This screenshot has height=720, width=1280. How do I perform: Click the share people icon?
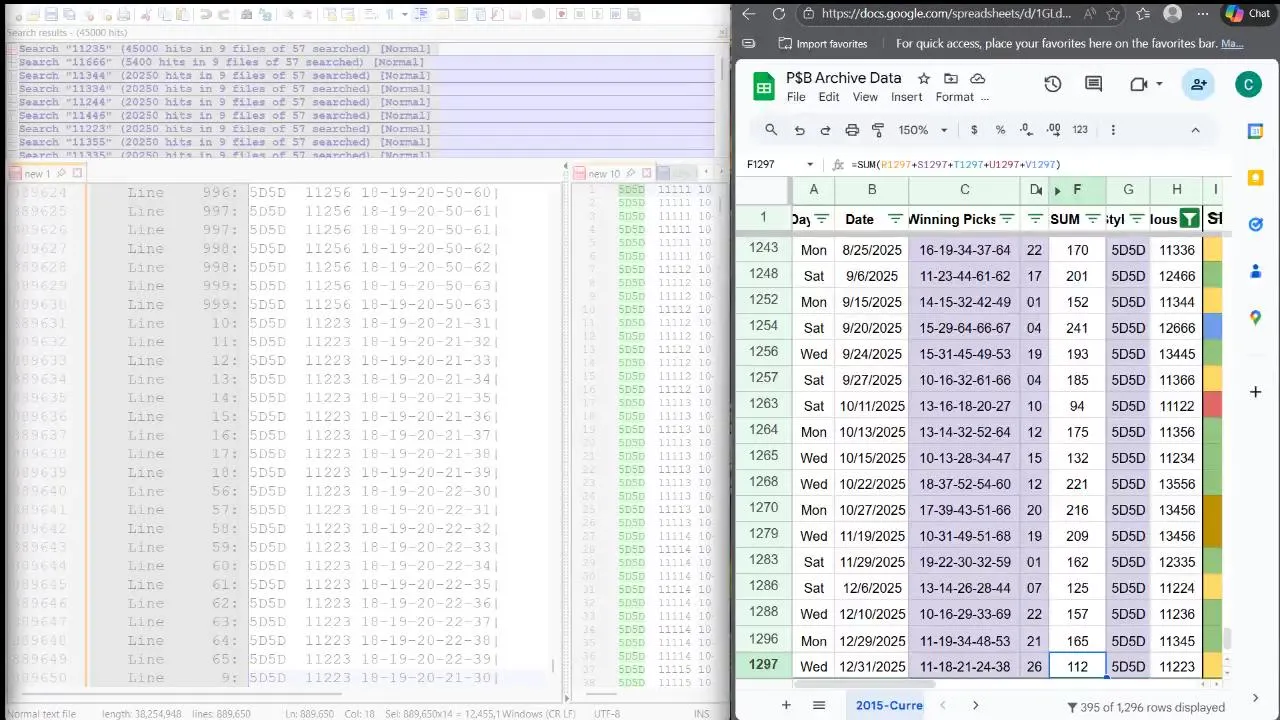tap(1198, 85)
